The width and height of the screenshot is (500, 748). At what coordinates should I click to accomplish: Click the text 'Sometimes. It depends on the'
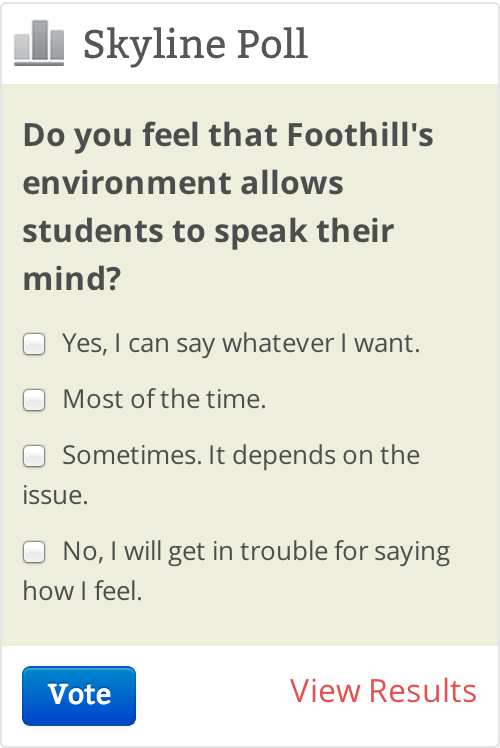tap(241, 455)
